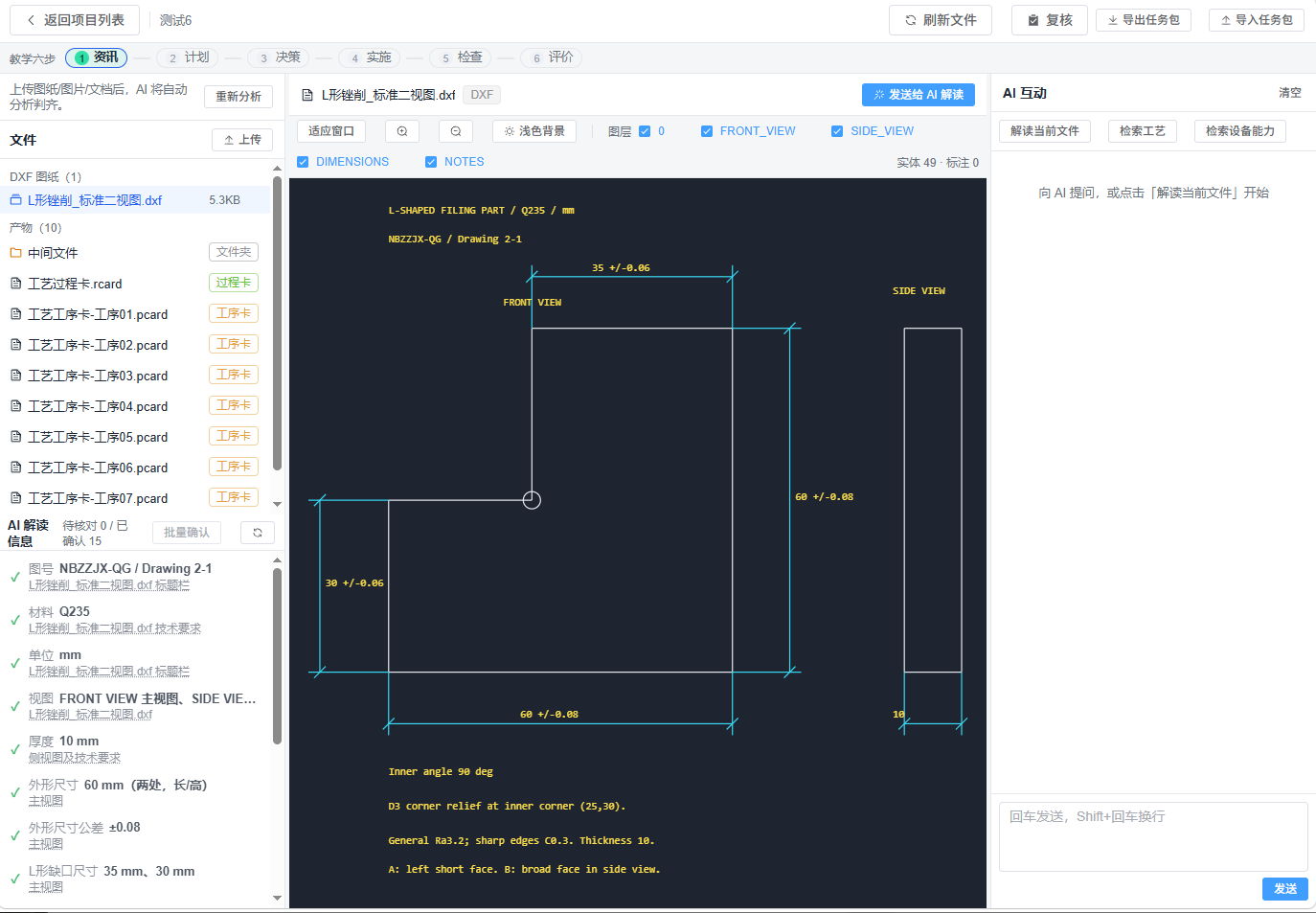Viewport: 1316px width, 913px height.
Task: Click 返回项目列表 button
Action: 75,20
